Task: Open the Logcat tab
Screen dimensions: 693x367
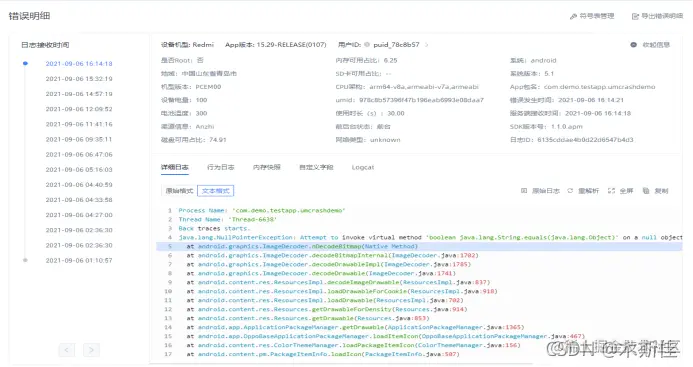Action: 363,167
